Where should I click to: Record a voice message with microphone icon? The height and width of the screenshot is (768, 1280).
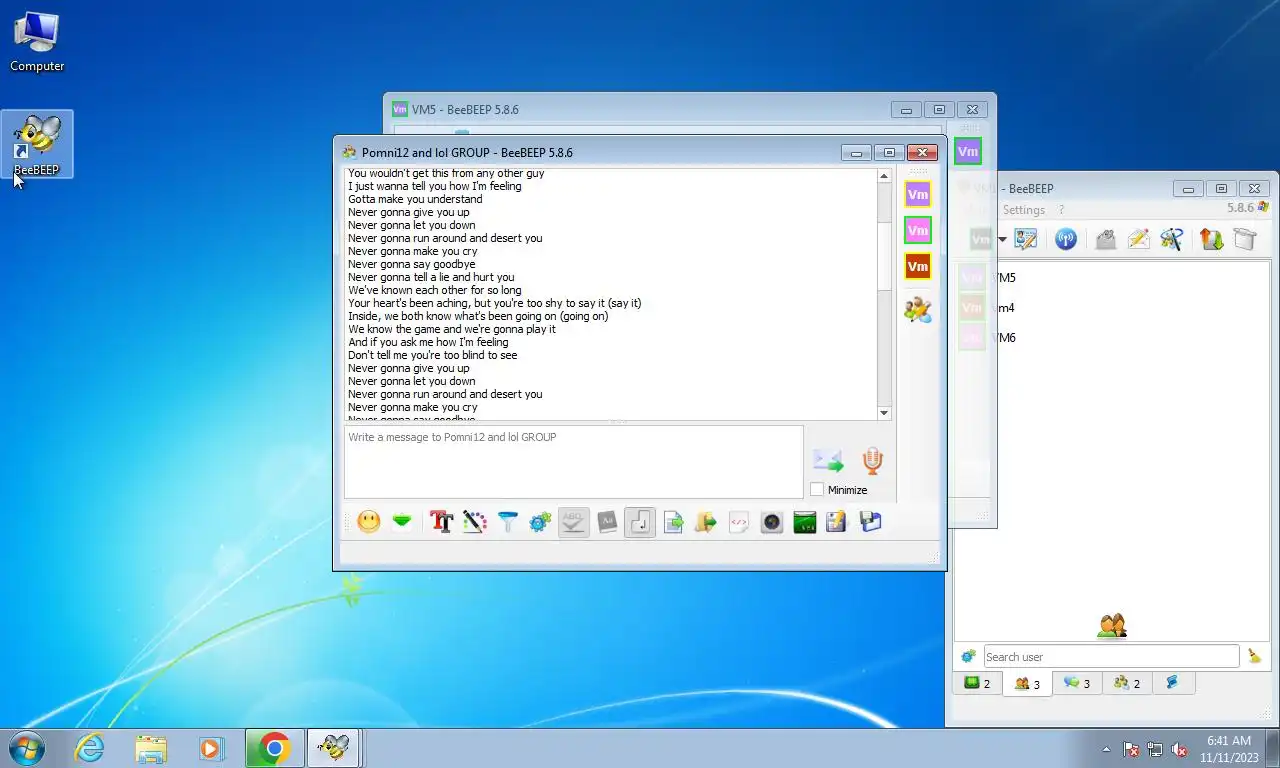point(872,460)
